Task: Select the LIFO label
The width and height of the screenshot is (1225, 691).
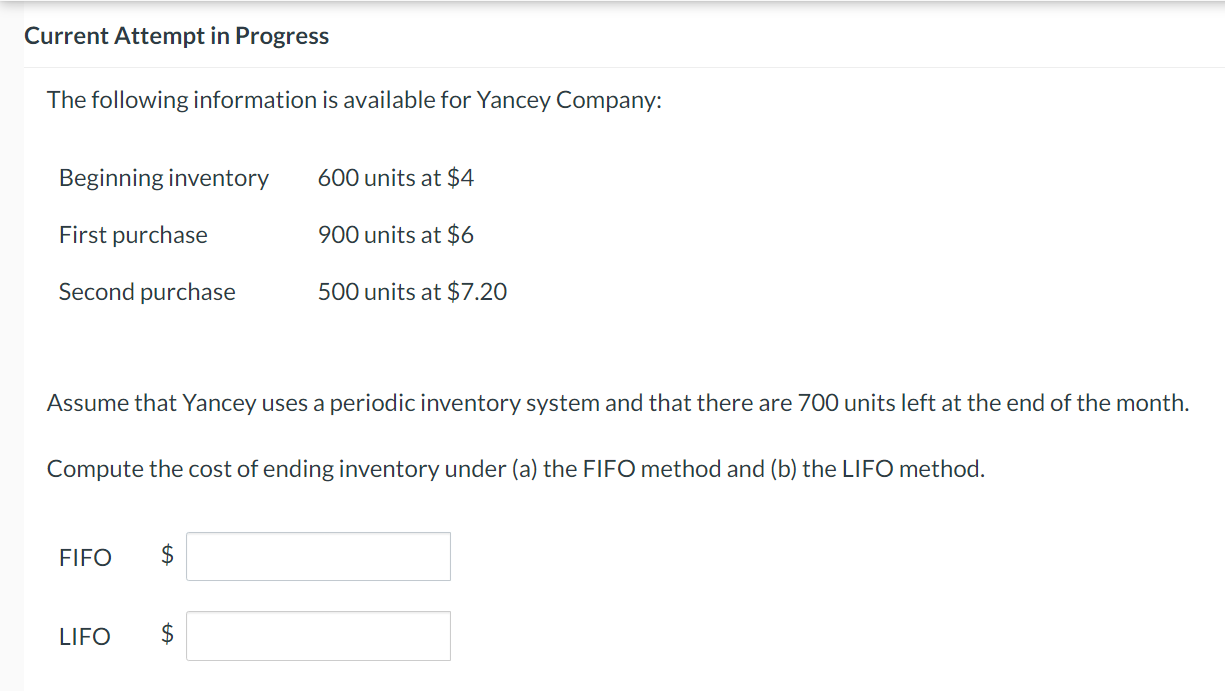Action: click(x=84, y=636)
